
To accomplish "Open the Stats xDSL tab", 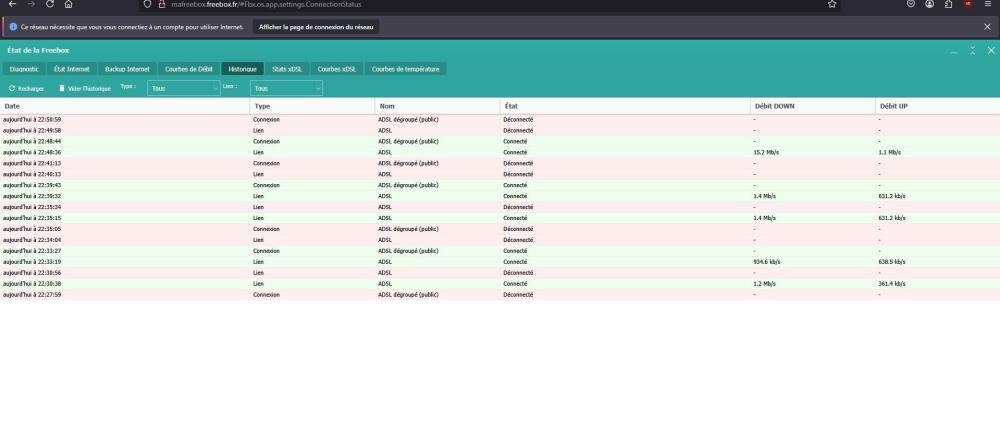I will [x=287, y=69].
